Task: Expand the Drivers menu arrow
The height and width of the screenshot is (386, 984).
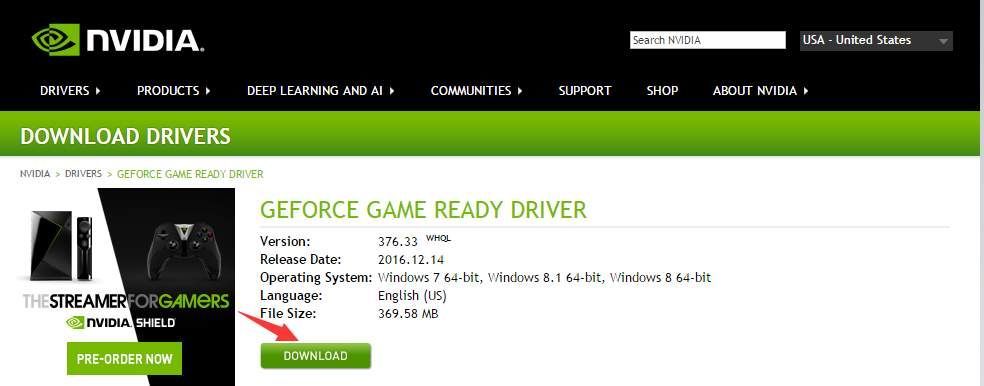Action: [x=98, y=91]
